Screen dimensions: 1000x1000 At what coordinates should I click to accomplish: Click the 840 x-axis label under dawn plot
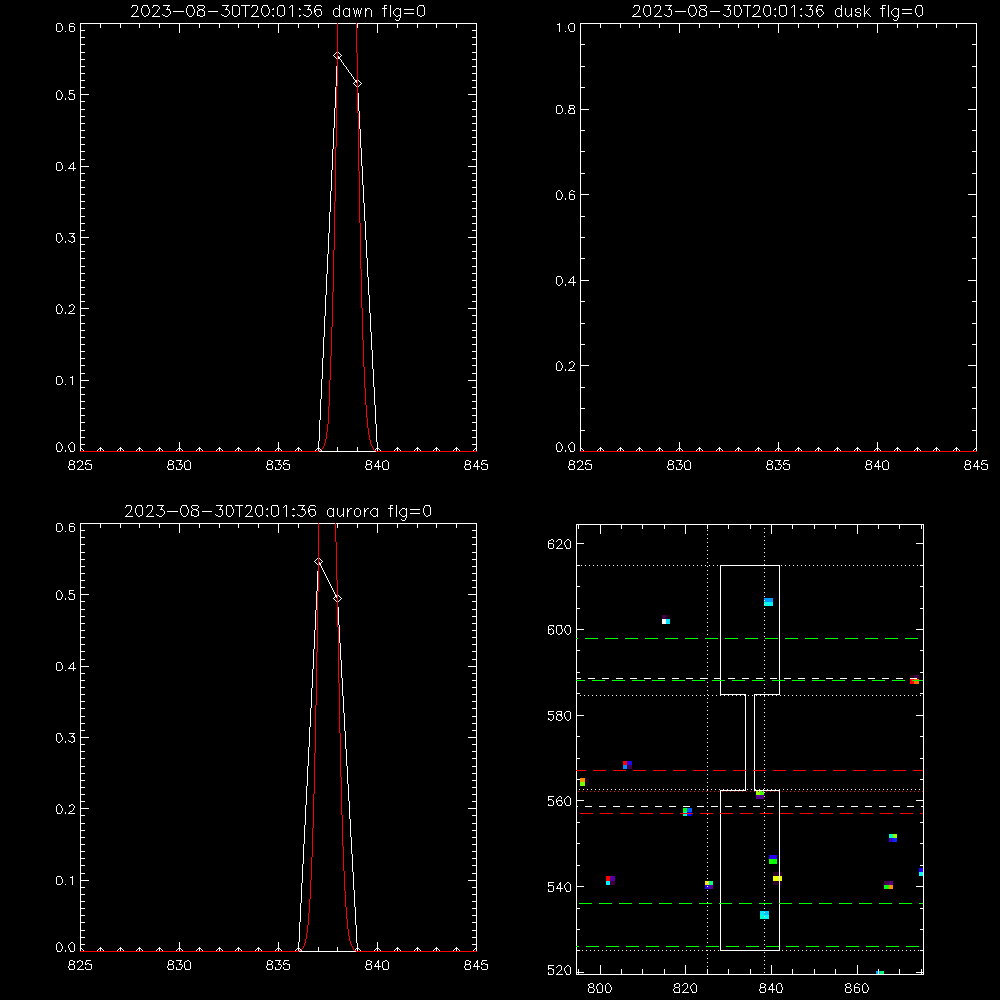point(377,465)
